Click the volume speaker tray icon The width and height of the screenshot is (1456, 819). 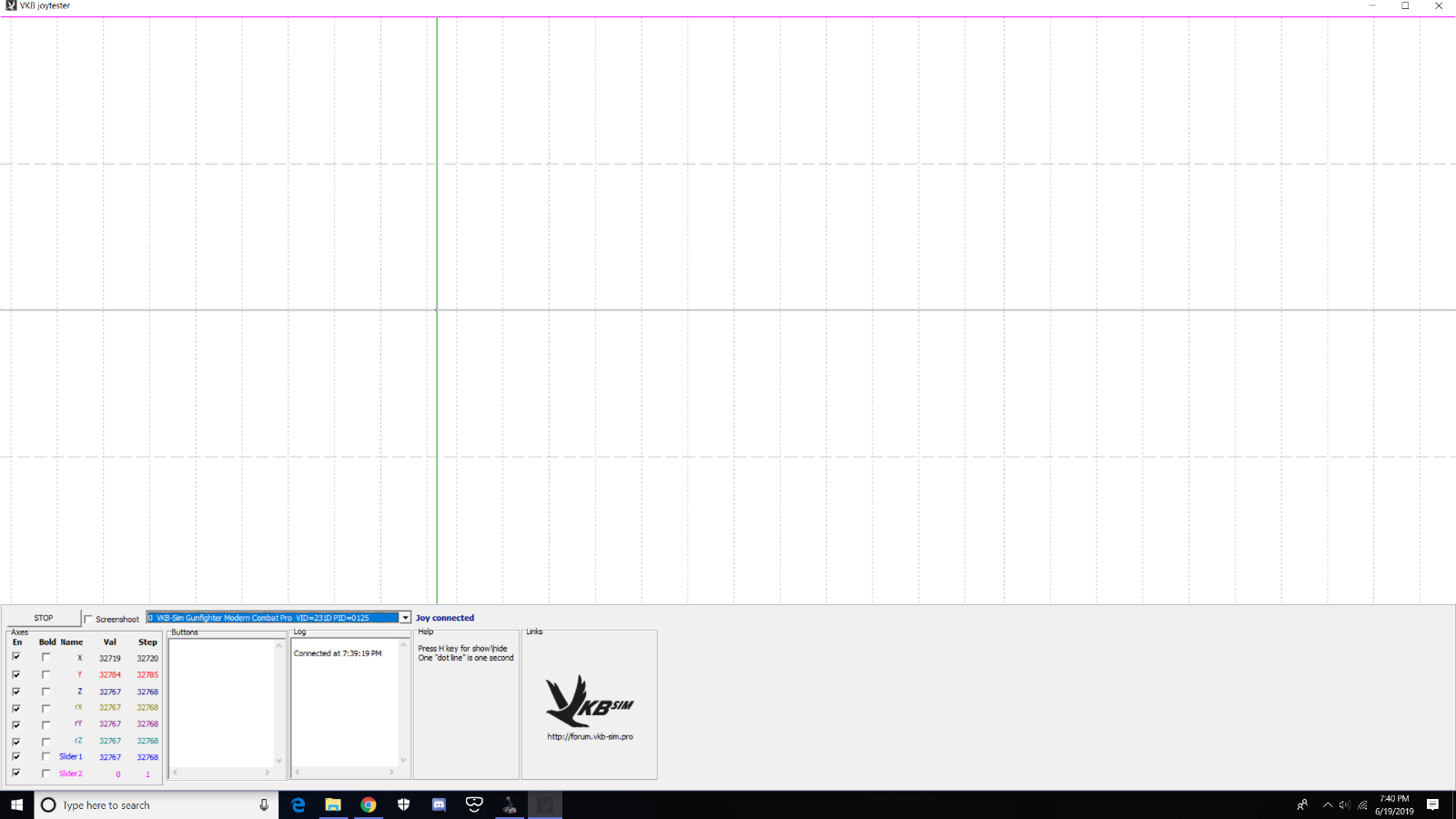tap(1344, 804)
